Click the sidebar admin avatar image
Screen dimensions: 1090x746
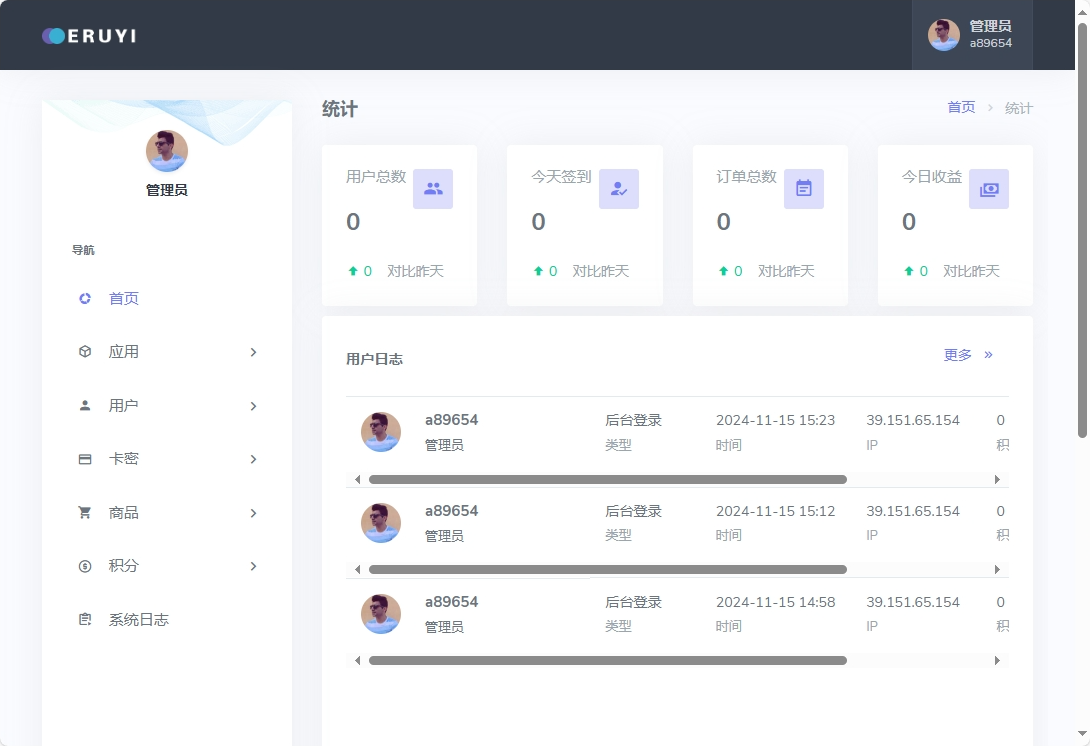[x=167, y=151]
